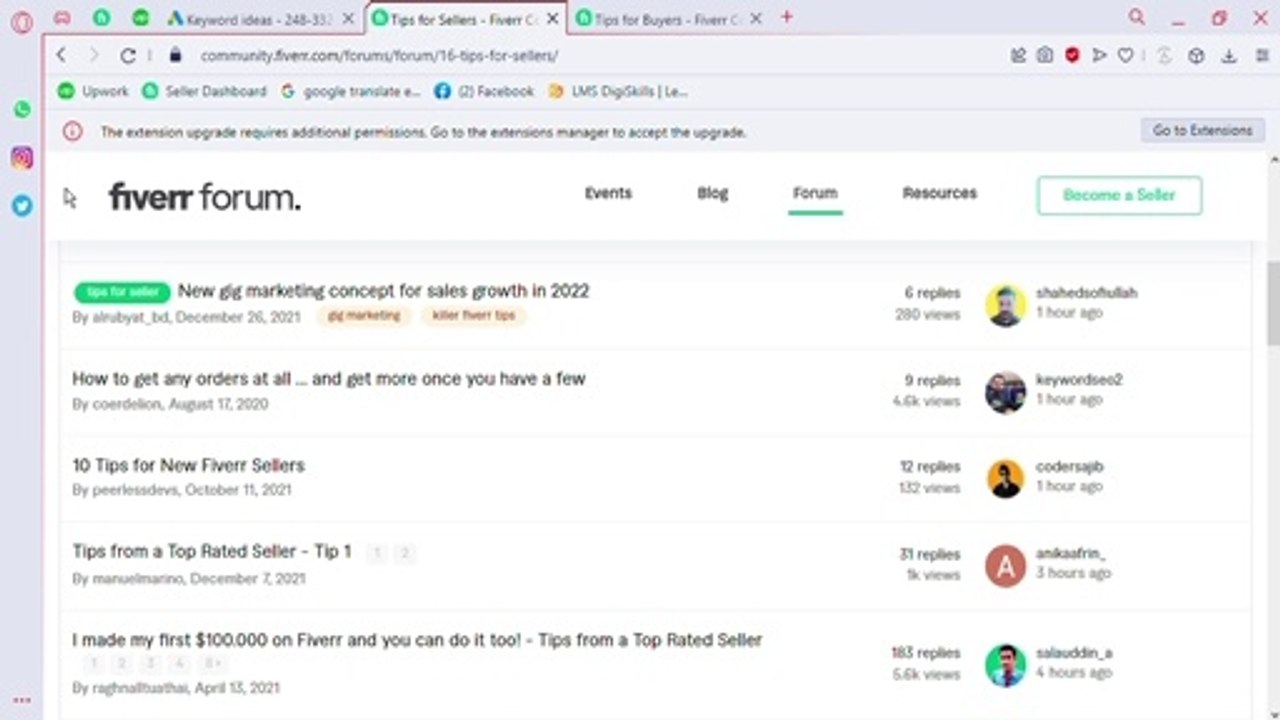Go to page 2 of Tip 1 topic
Viewport: 1280px width, 720px height.
click(404, 553)
